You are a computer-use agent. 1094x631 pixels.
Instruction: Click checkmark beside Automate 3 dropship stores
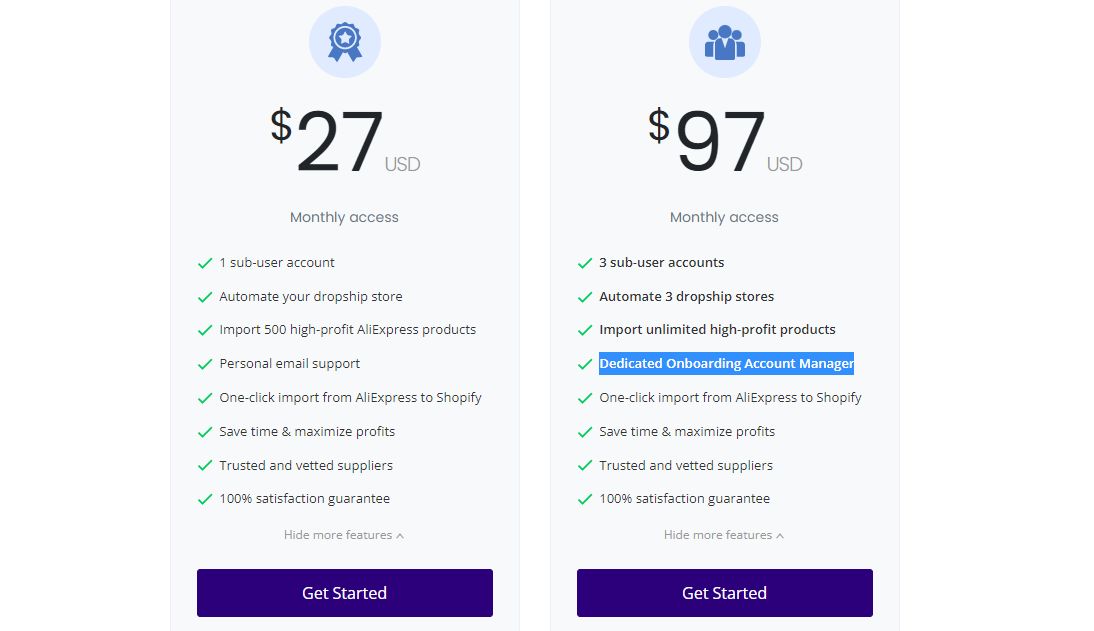tap(585, 297)
